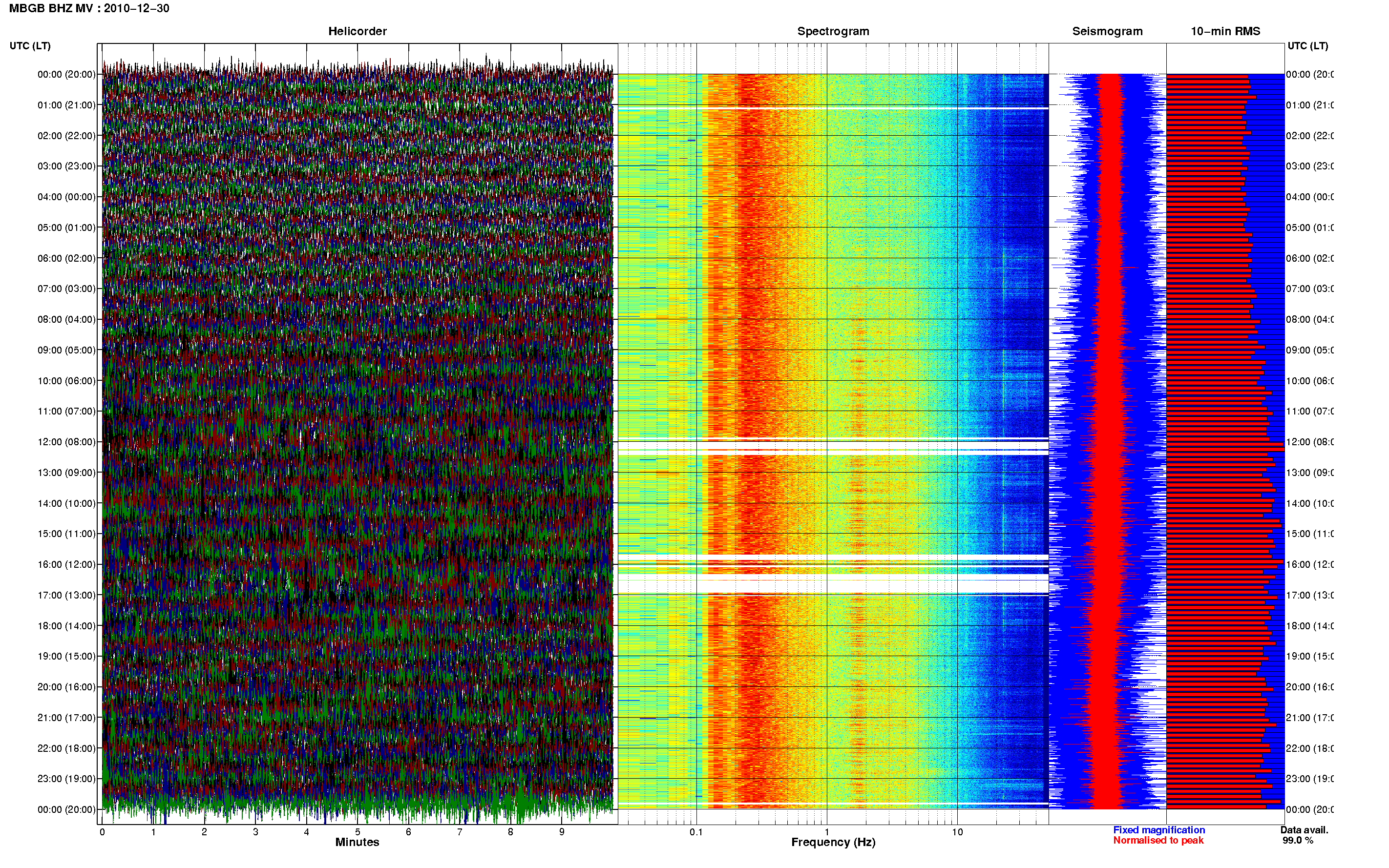Click the right-axis time label starting '15:00'
1389x868 pixels.
1310,533
